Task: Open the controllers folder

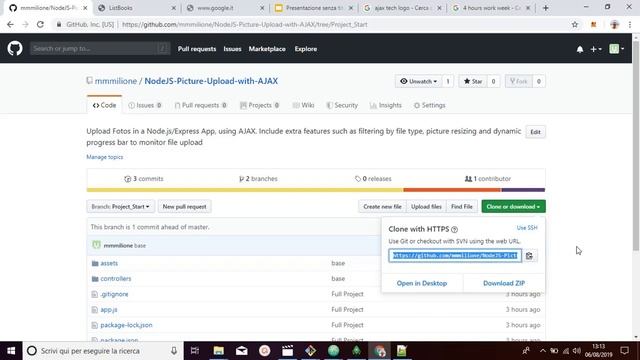Action: 116,279
